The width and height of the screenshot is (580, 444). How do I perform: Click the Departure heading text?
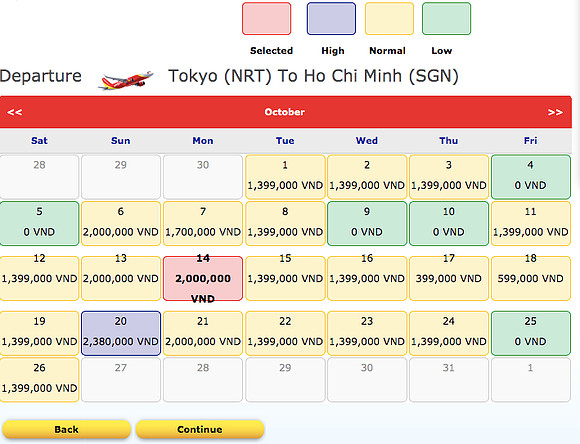(x=41, y=76)
